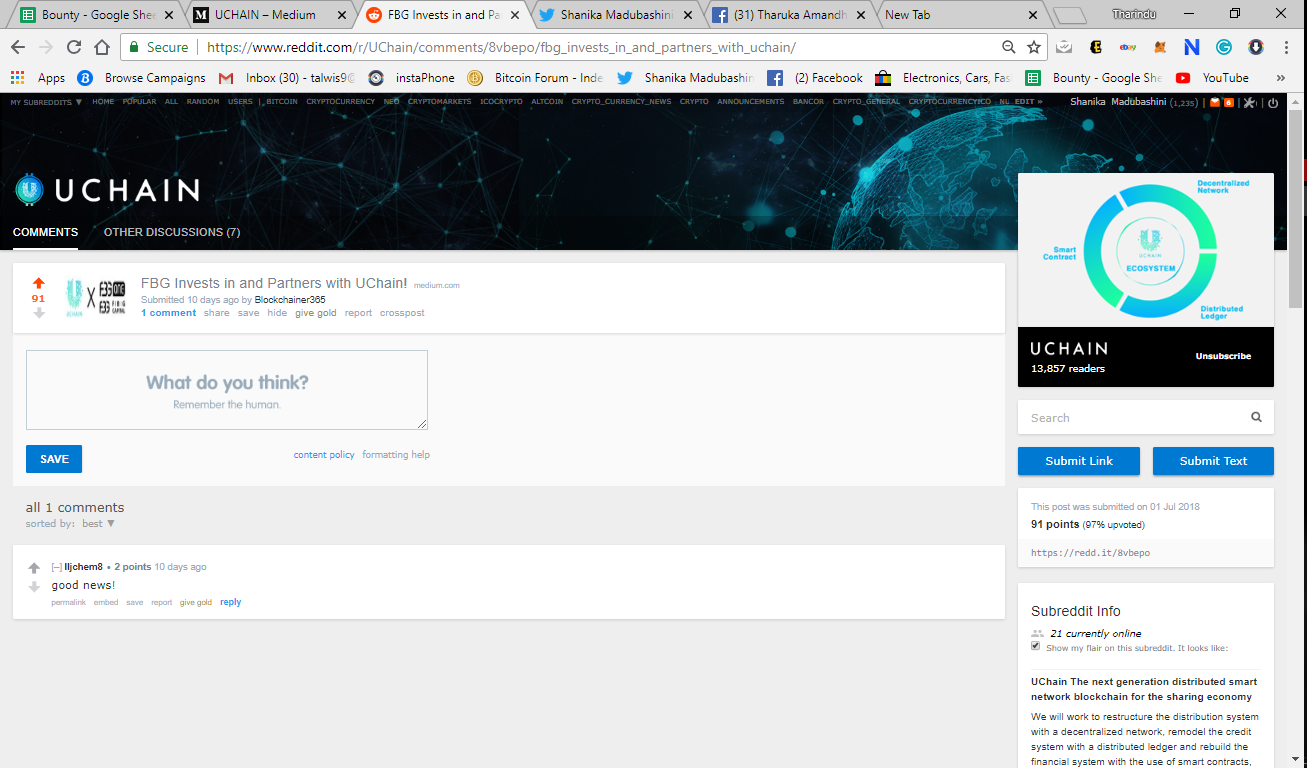This screenshot has height=768, width=1307.
Task: Click the 'permalink' link under the comment
Action: click(x=69, y=602)
